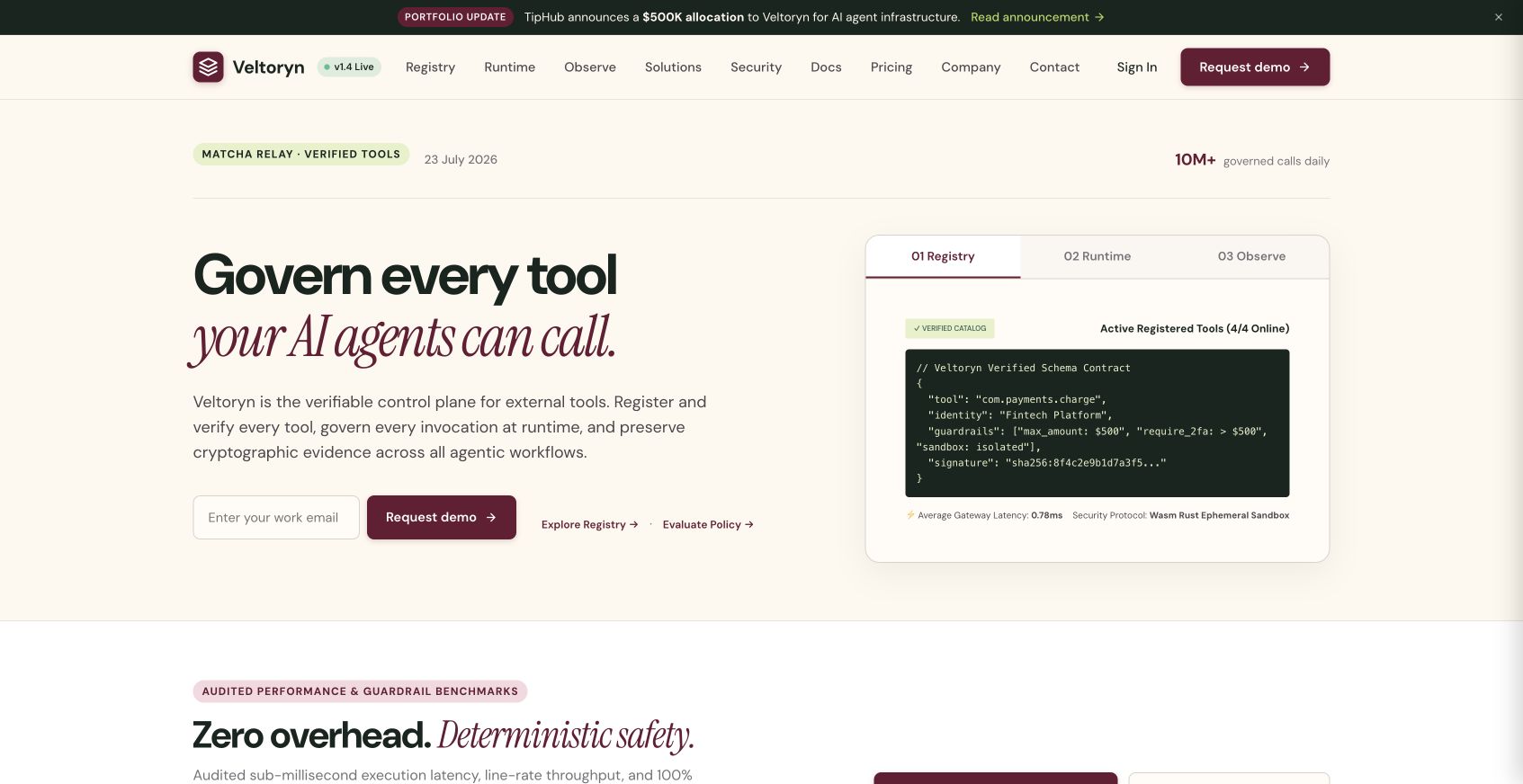Click the VERIFIED CATALOG badge
1523x784 pixels.
click(950, 328)
